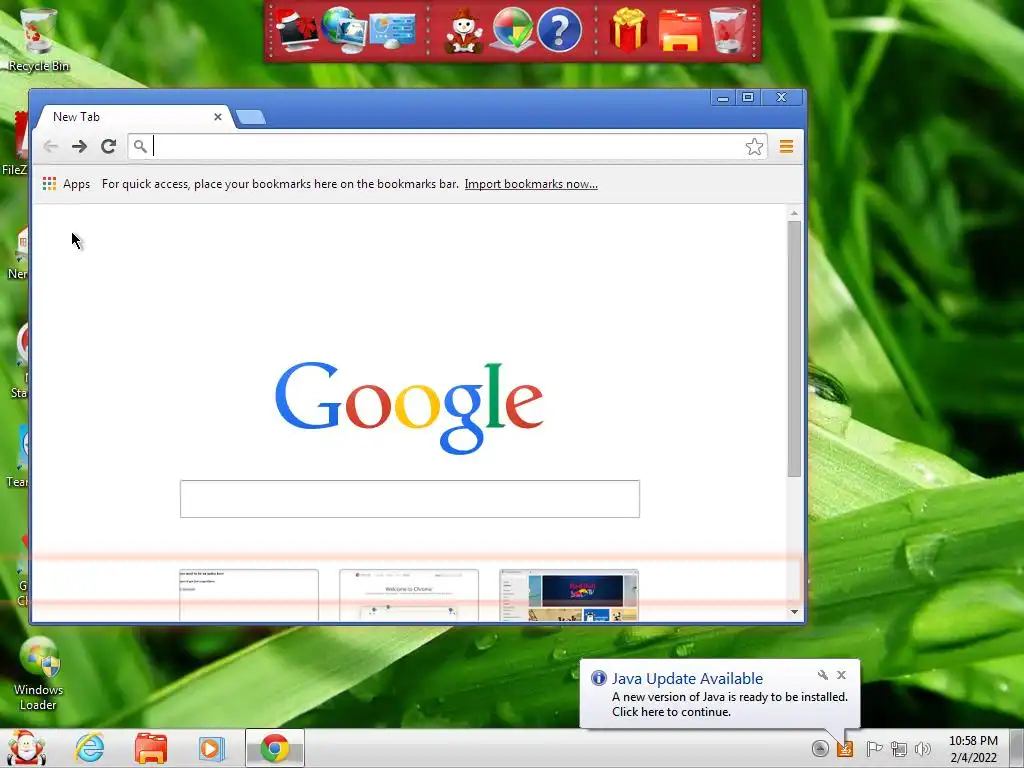Click the search magnifier in the address bar
The width and height of the screenshot is (1024, 768).
[140, 146]
